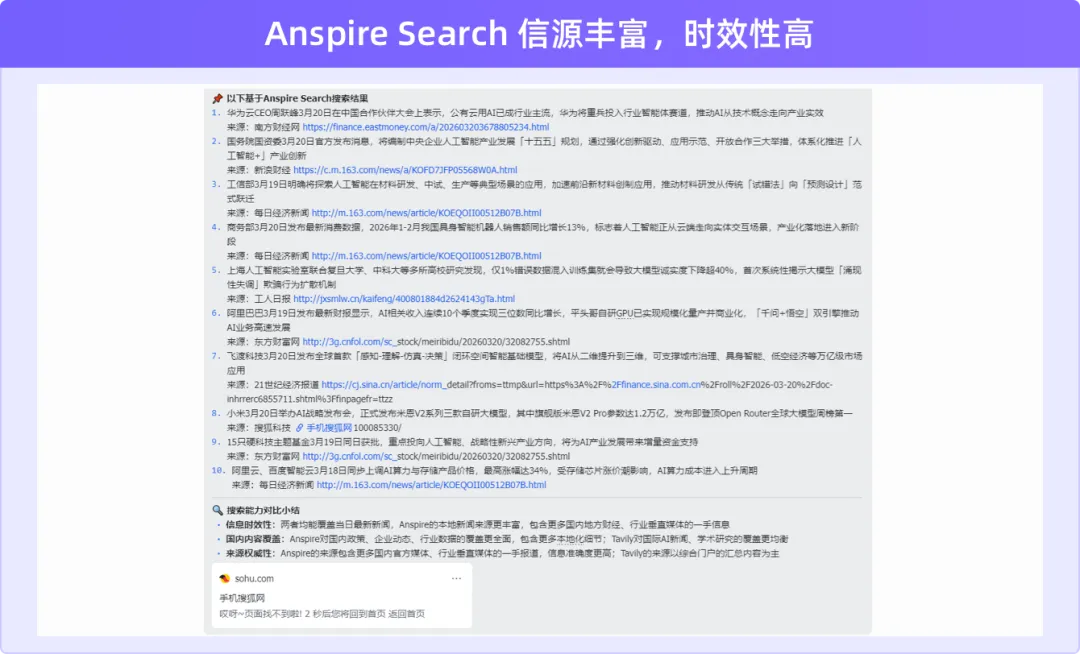Viewport: 1080px width, 654px height.
Task: Click result 10 text about 阿里云、百度智能云
Action: coord(494,471)
